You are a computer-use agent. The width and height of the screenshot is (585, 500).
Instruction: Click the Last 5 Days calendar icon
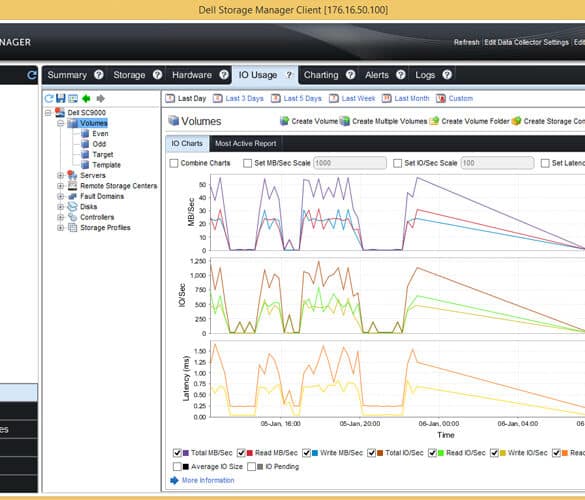tap(276, 99)
